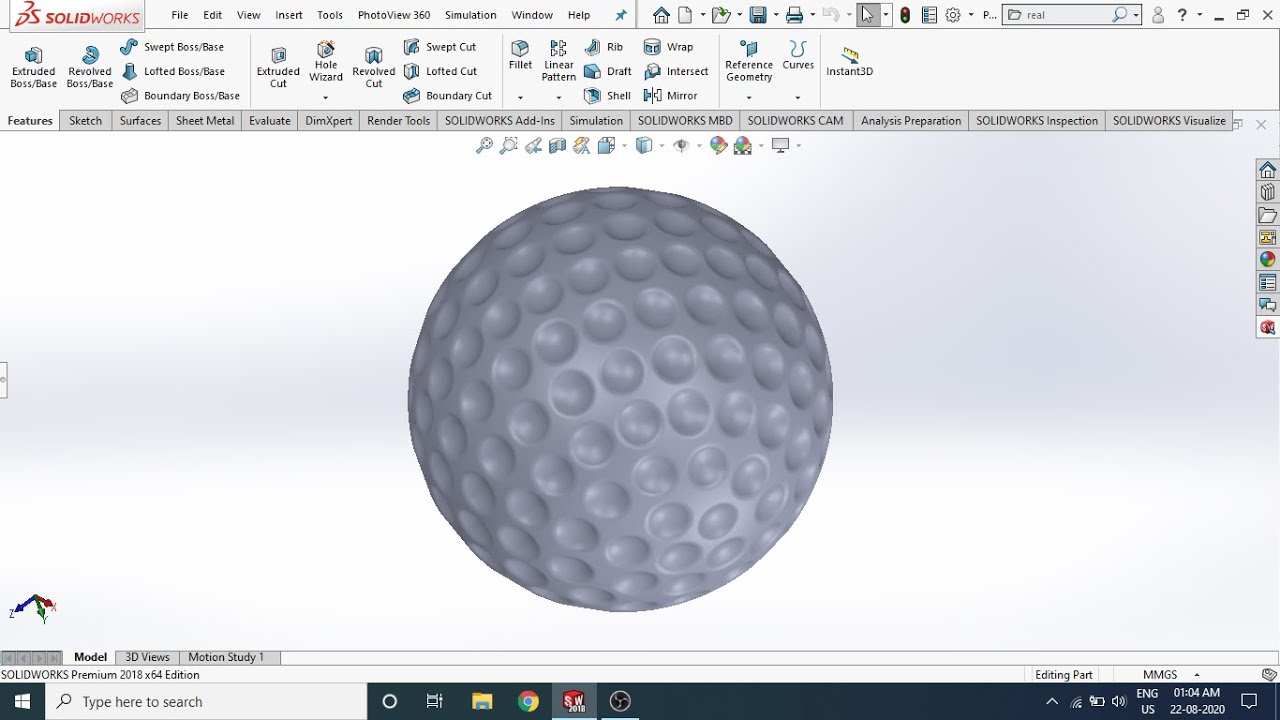Select the Mirror feature
The width and height of the screenshot is (1280, 720).
[x=671, y=96]
